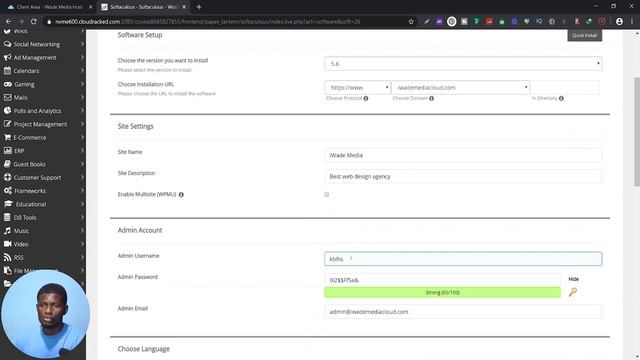Close the Client Area tab
This screenshot has height=360, width=640.
(x=90, y=7)
